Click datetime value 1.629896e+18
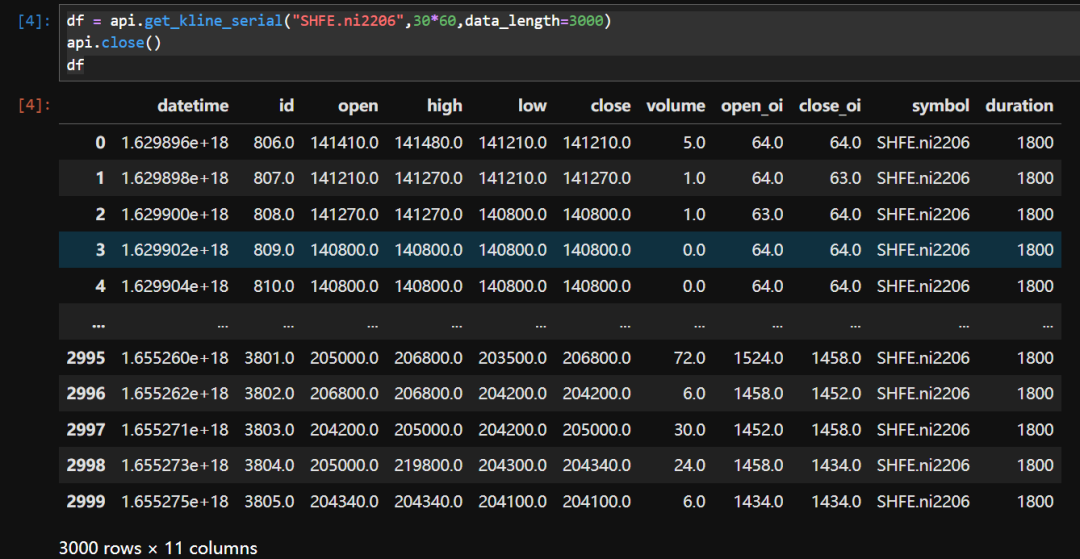 click(175, 143)
